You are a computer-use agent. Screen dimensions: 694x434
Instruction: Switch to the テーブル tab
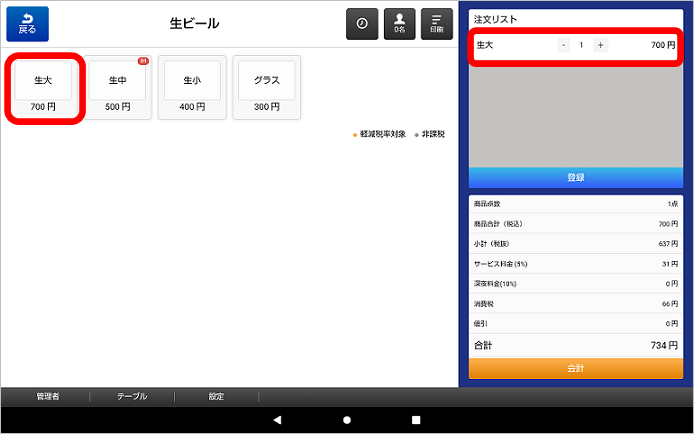pyautogui.click(x=132, y=397)
